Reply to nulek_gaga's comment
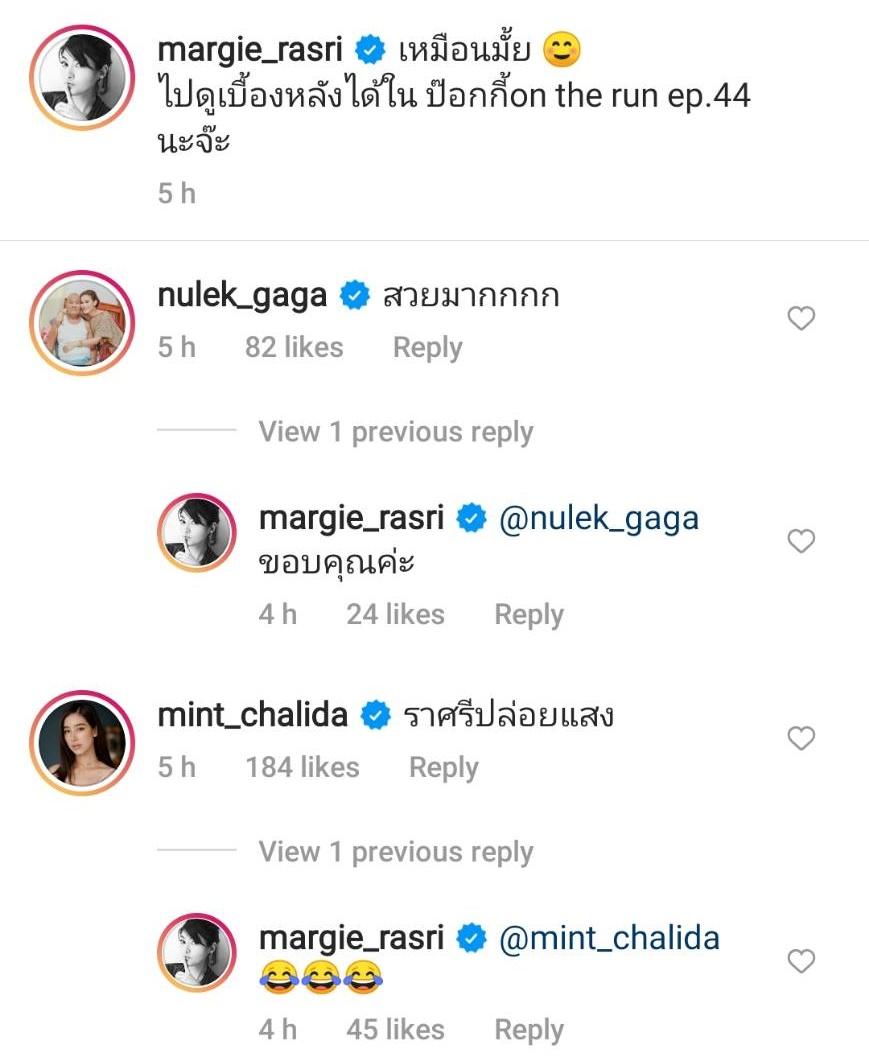 [x=427, y=348]
